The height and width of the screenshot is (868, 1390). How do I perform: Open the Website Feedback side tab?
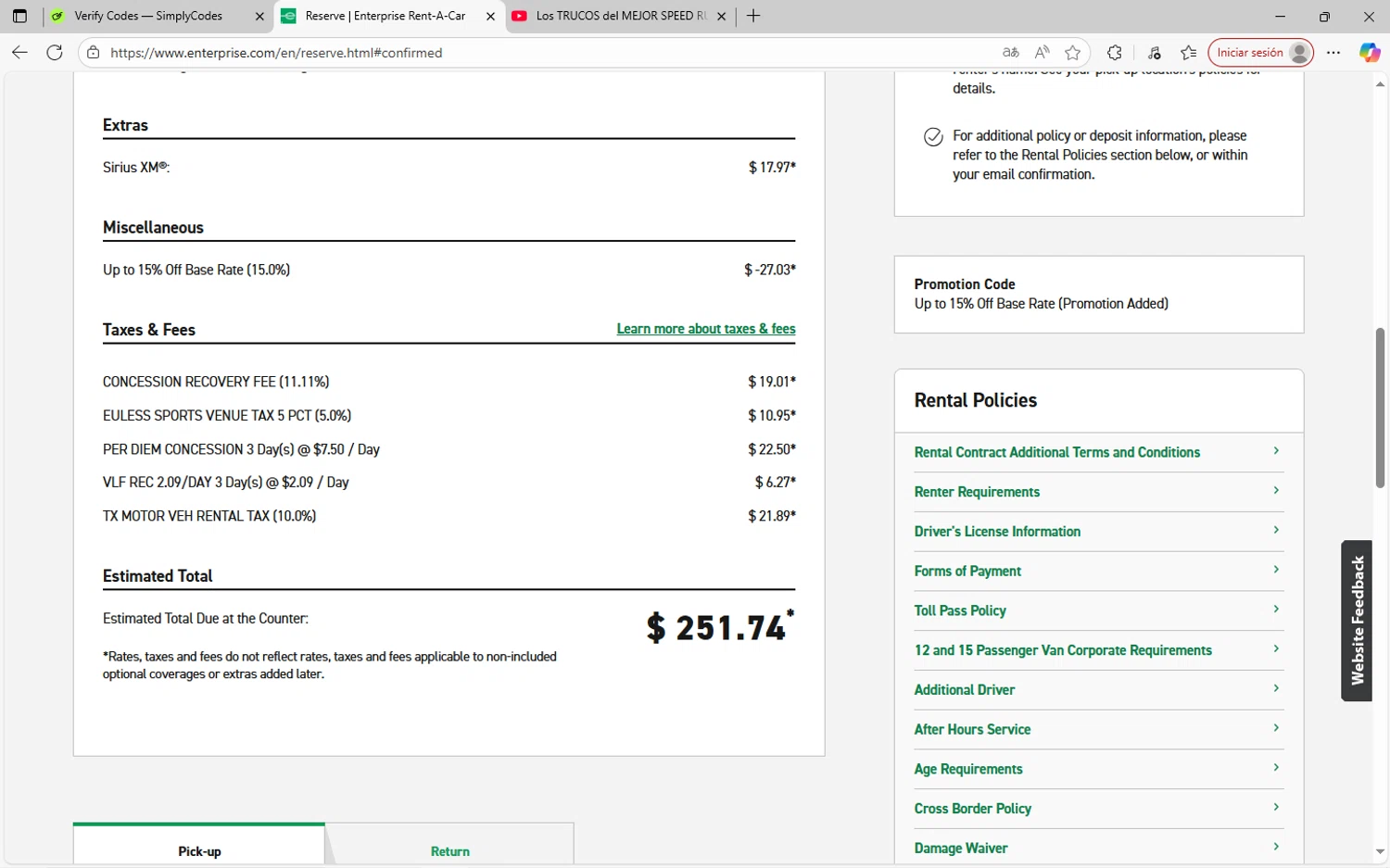coord(1357,621)
